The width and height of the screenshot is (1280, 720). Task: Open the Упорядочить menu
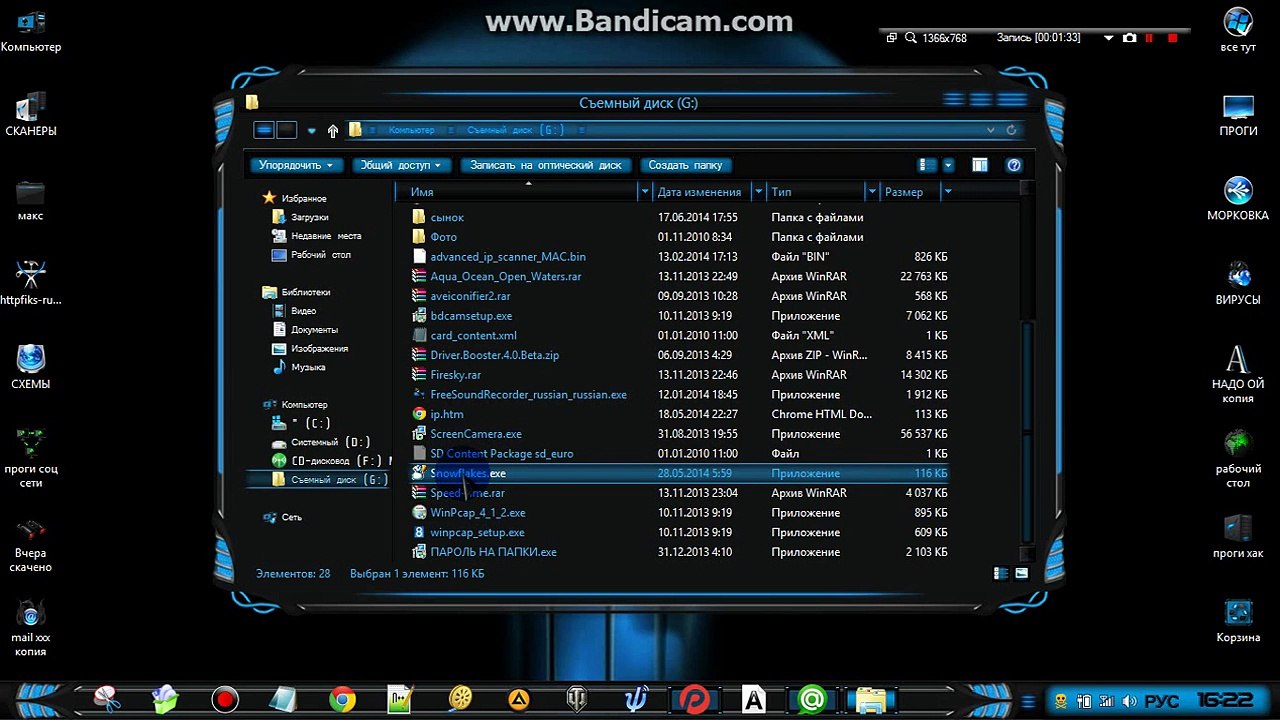[295, 165]
